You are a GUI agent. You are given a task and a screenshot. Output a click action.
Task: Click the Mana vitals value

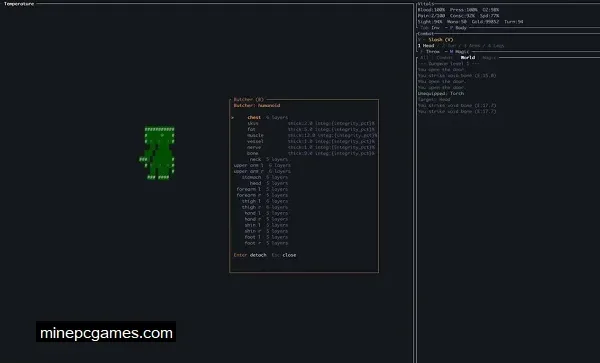click(457, 22)
